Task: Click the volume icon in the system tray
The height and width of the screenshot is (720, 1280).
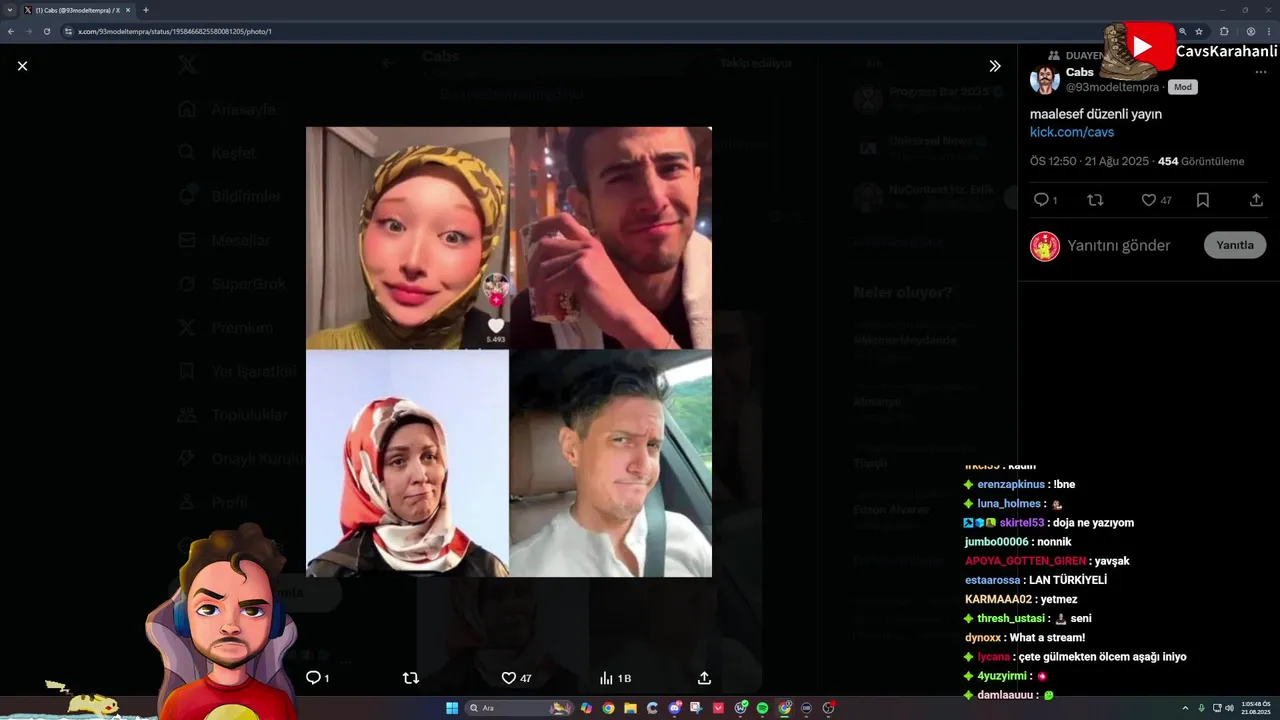Action: click(1229, 708)
